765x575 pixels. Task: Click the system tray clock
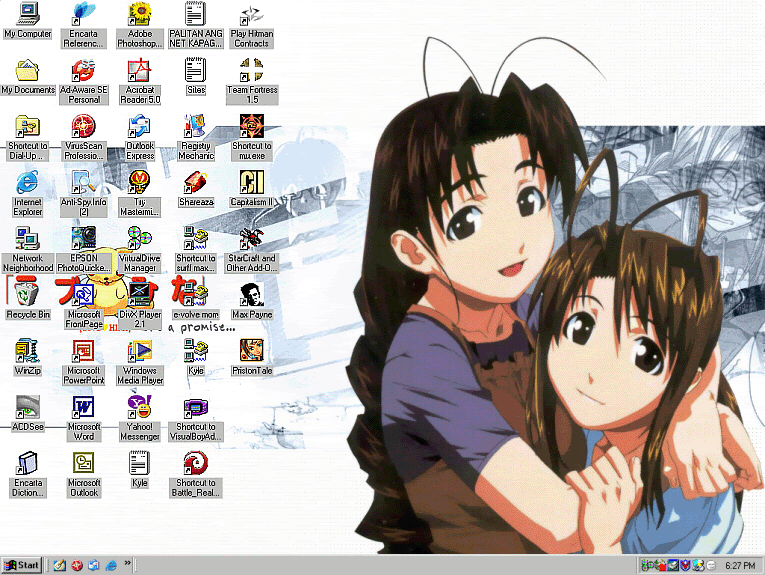[x=740, y=566]
